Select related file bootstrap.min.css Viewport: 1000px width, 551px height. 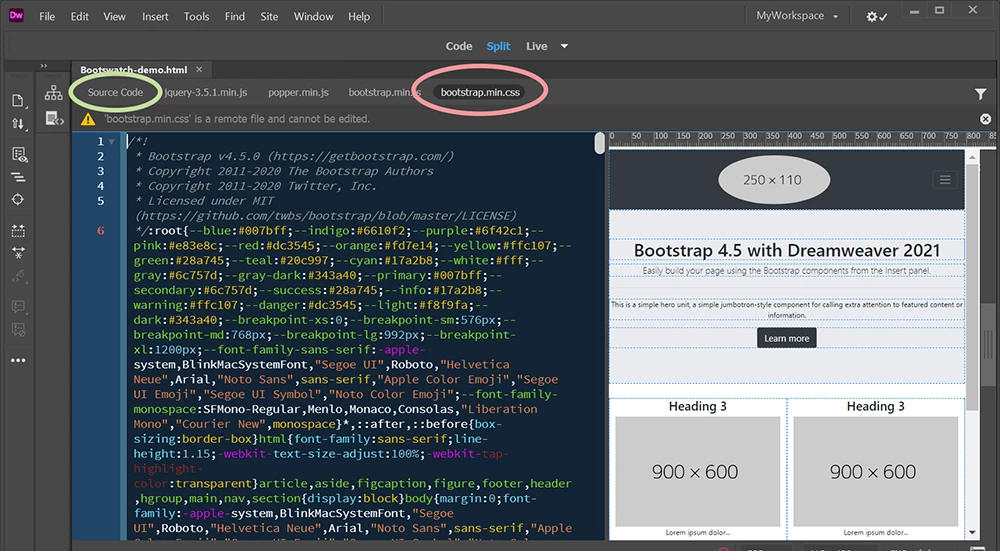pyautogui.click(x=480, y=92)
